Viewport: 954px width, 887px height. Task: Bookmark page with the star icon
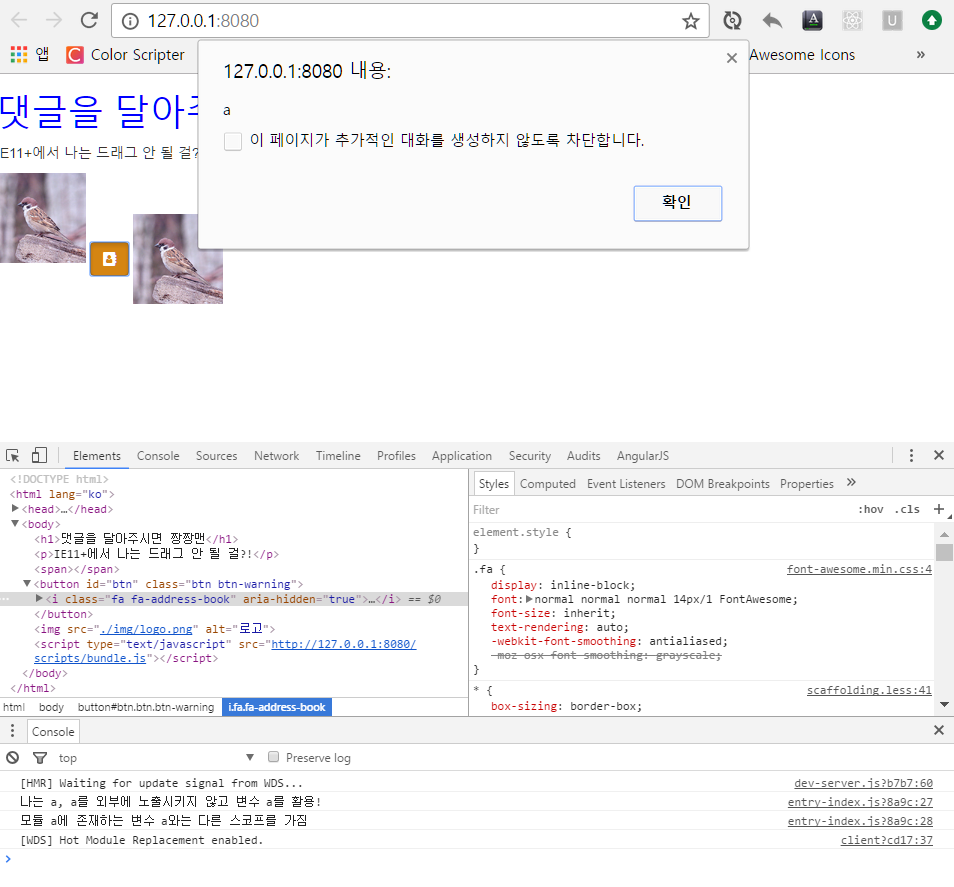(691, 21)
